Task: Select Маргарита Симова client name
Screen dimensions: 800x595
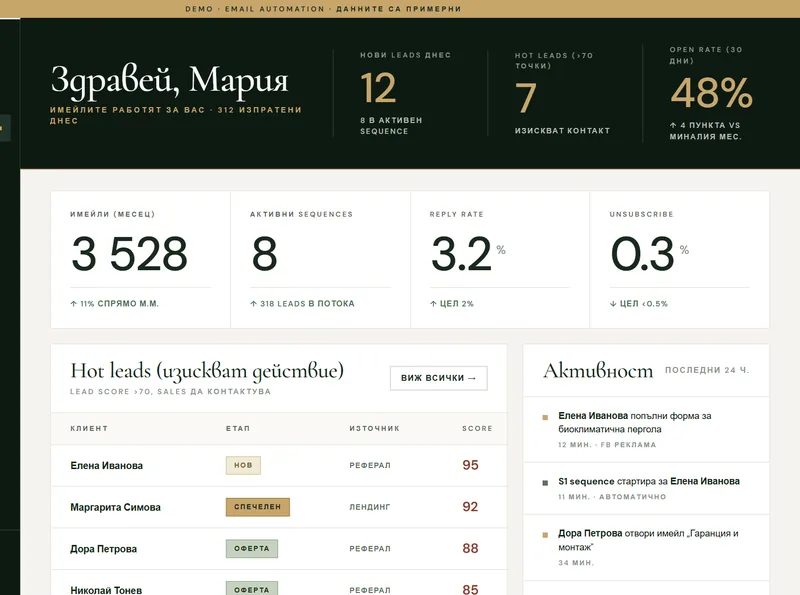Action: 115,507
